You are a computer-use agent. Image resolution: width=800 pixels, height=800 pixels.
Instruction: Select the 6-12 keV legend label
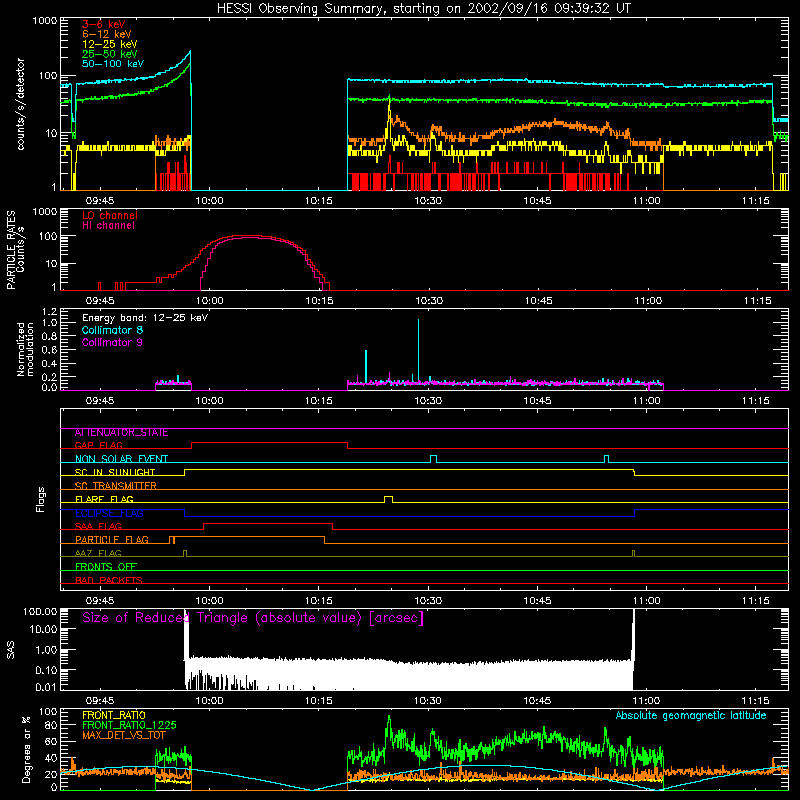click(106, 34)
